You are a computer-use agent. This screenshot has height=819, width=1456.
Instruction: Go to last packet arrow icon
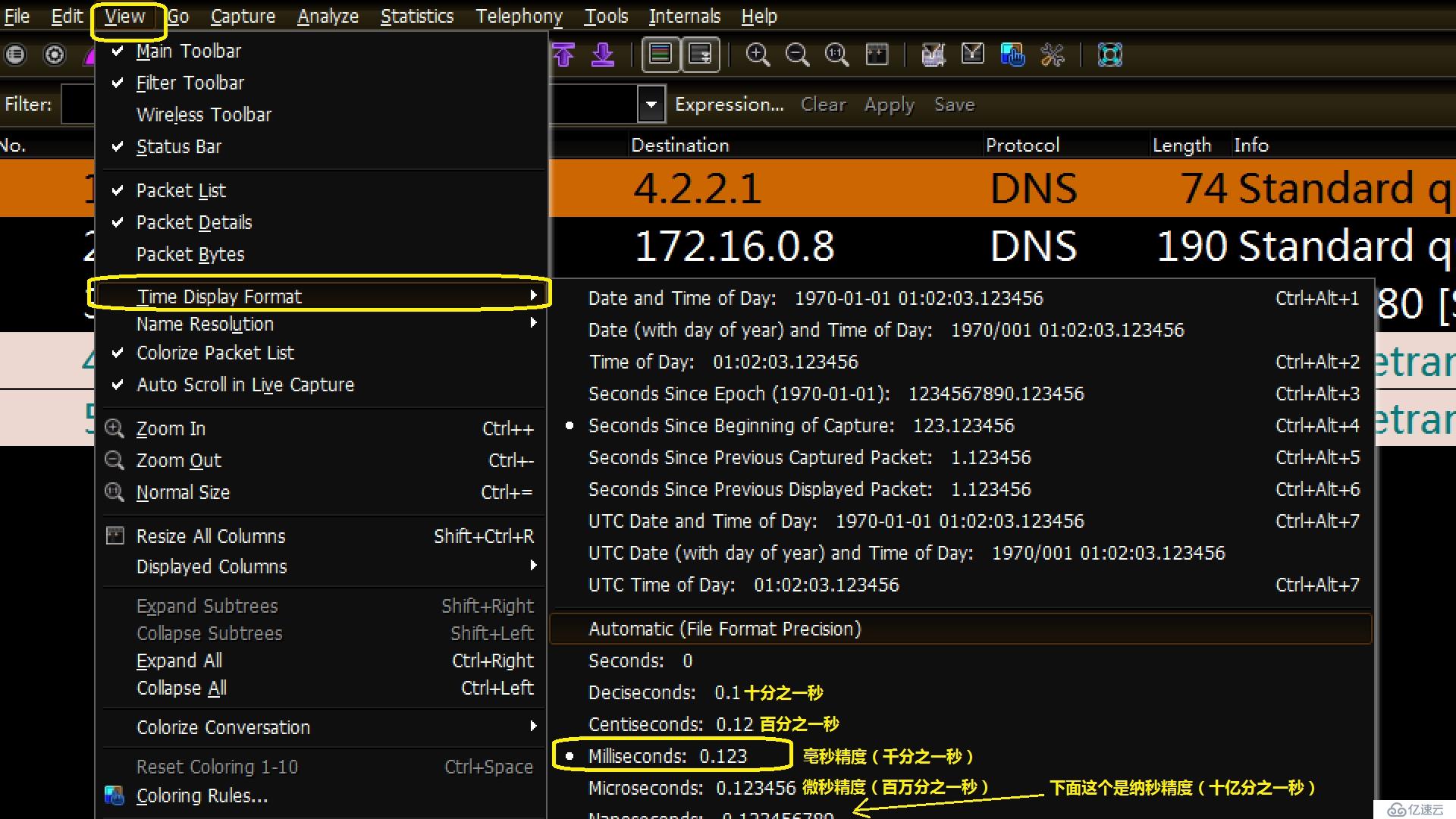point(603,55)
